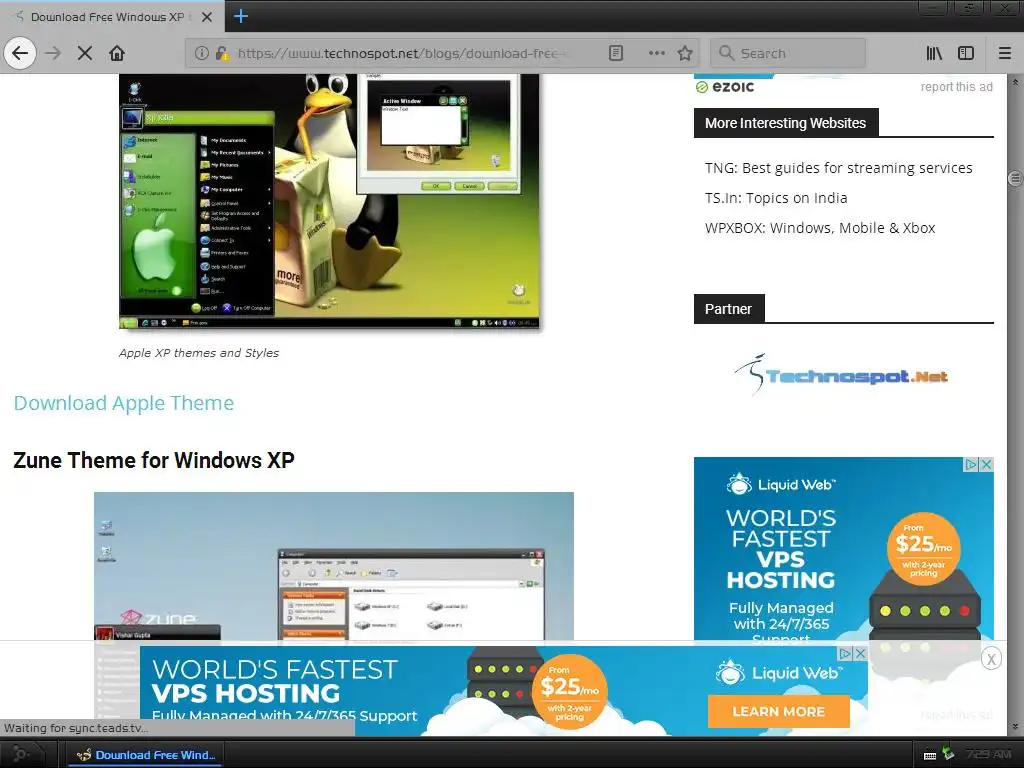Click the network tray icon
Screen dimensions: 1024x768
(x=949, y=754)
